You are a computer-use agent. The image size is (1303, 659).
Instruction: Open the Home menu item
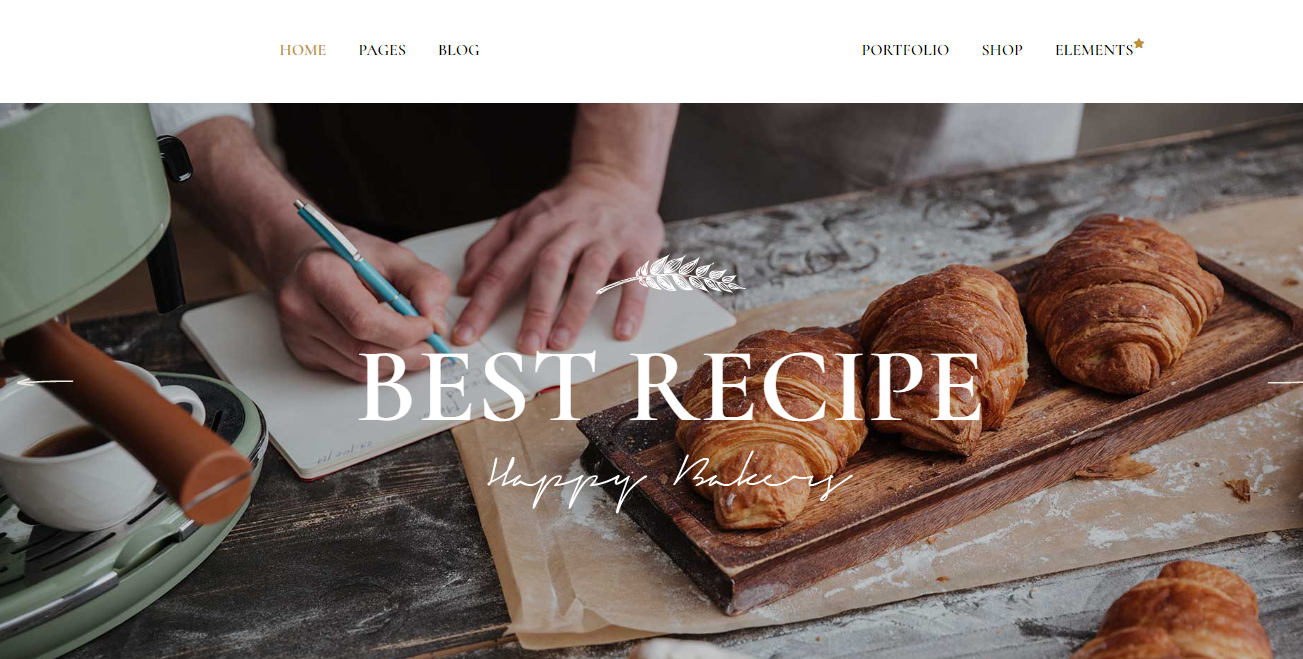303,50
